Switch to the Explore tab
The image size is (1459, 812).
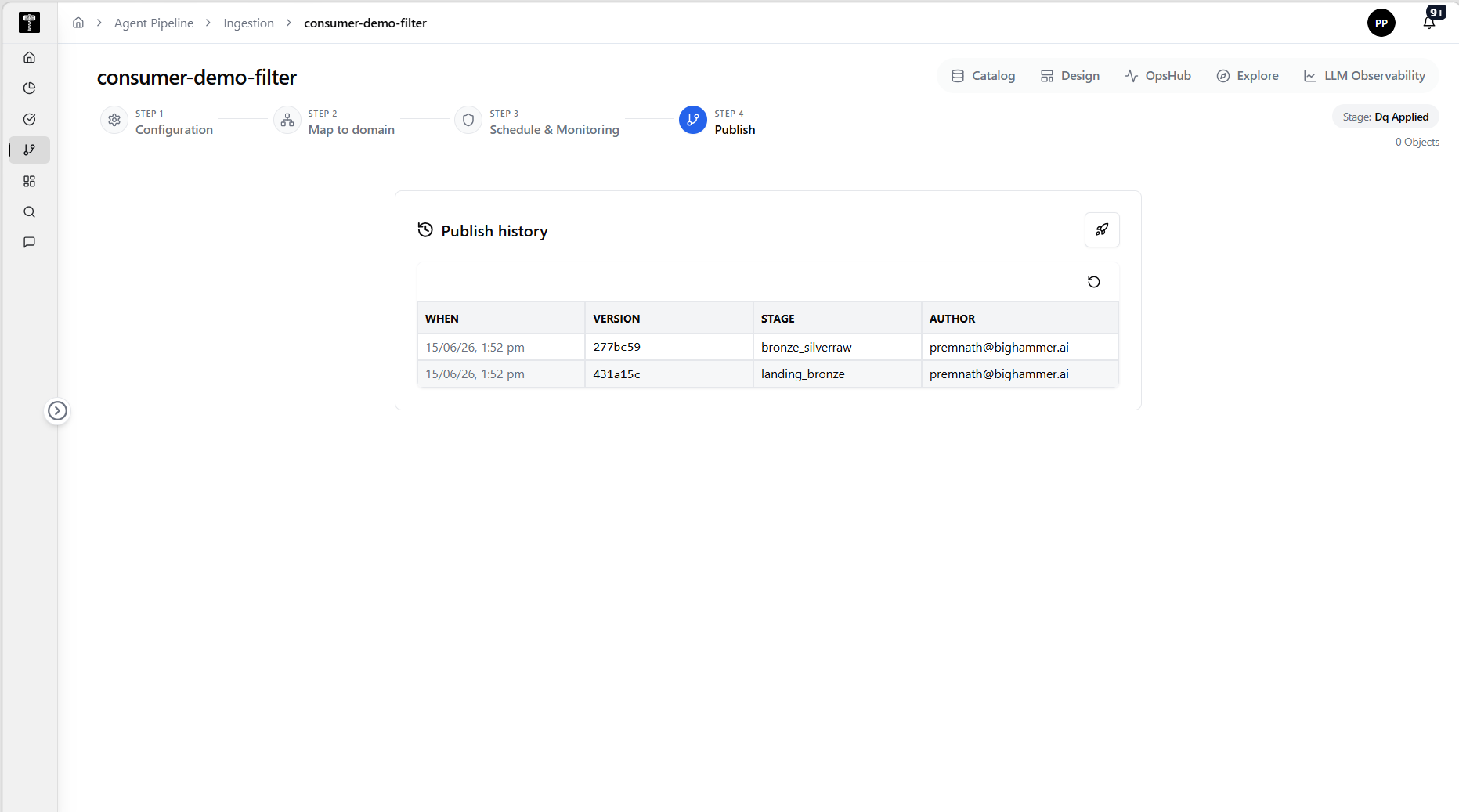point(1247,75)
